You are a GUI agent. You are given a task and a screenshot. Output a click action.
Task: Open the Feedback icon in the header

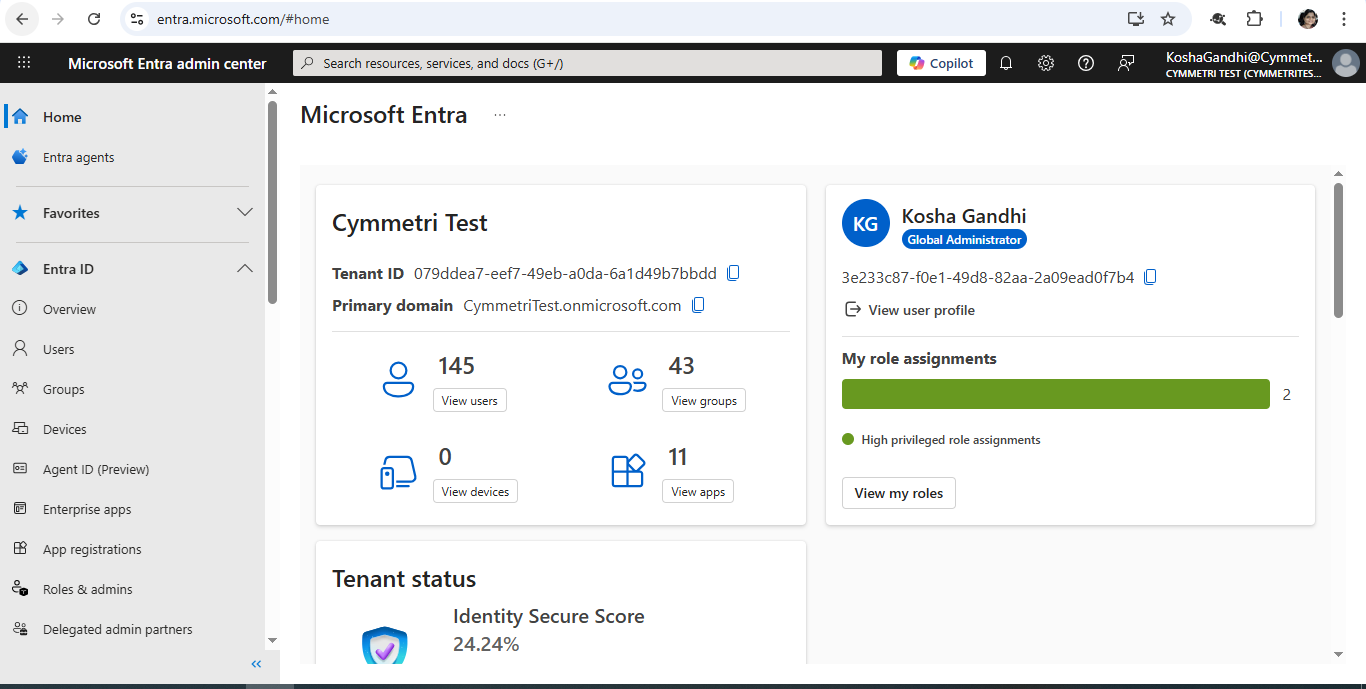point(1126,63)
